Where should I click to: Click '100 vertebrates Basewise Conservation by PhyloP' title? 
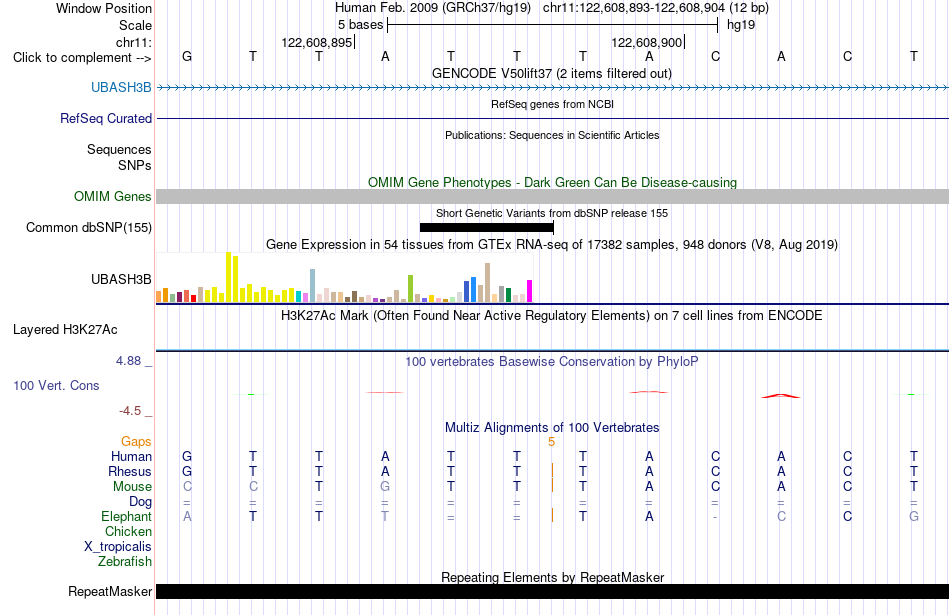coord(552,362)
